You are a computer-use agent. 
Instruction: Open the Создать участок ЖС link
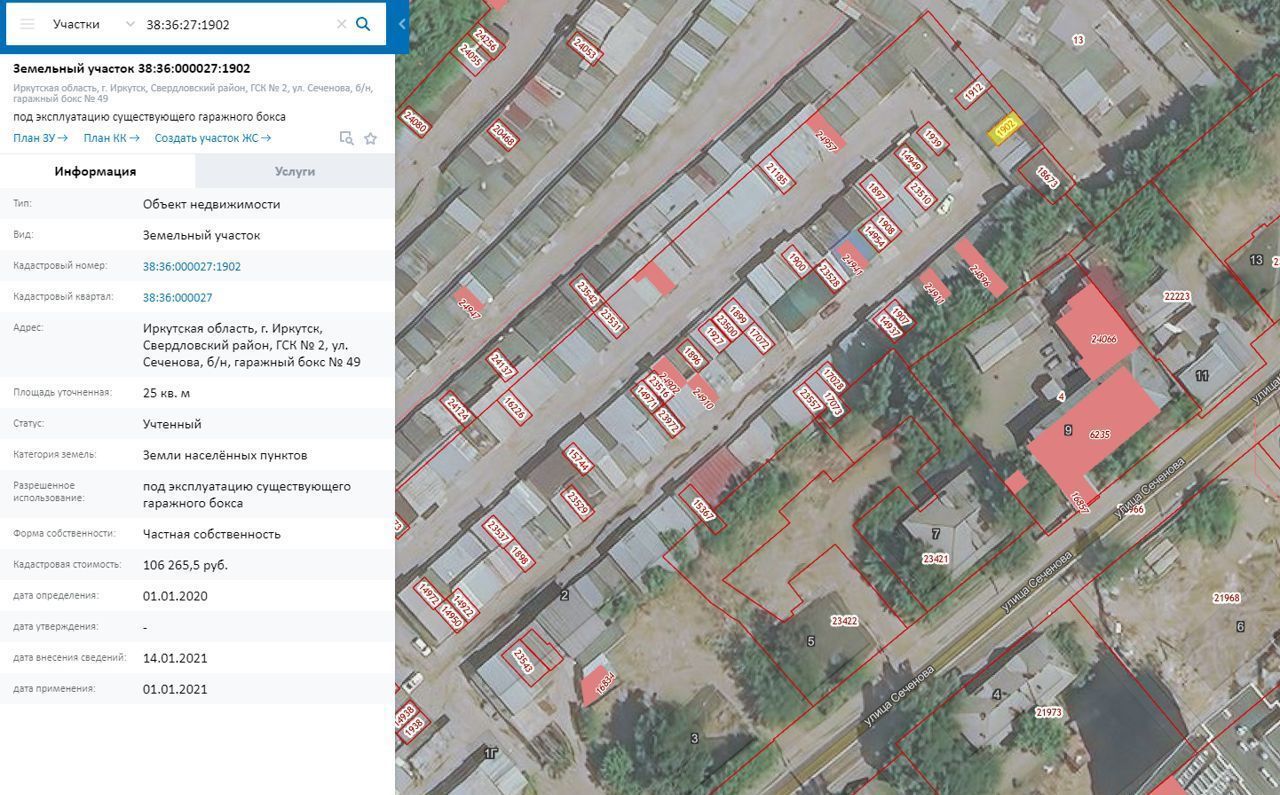[213, 138]
